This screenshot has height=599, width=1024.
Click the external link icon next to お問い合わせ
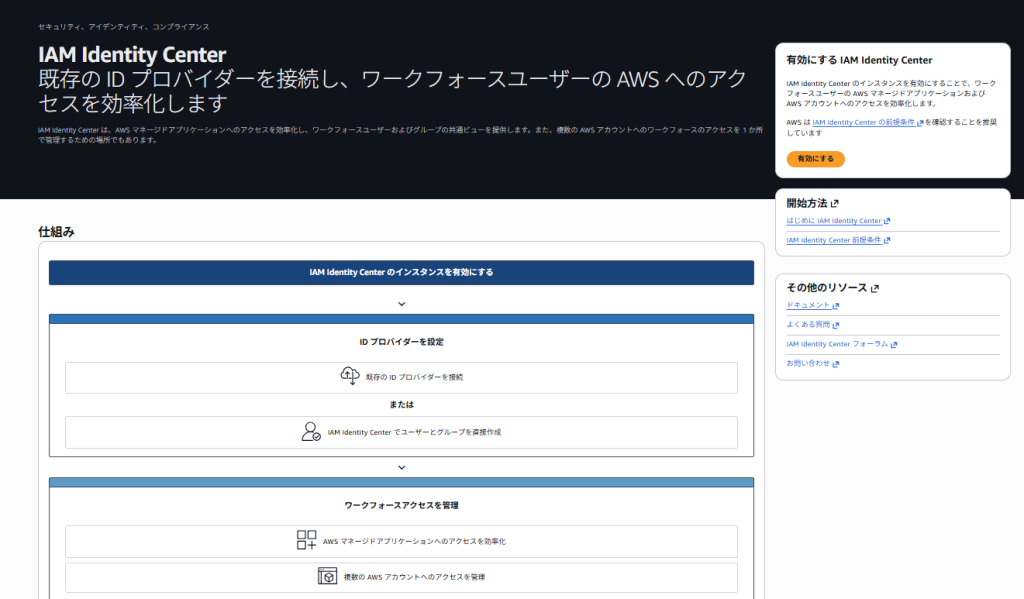[x=836, y=364]
